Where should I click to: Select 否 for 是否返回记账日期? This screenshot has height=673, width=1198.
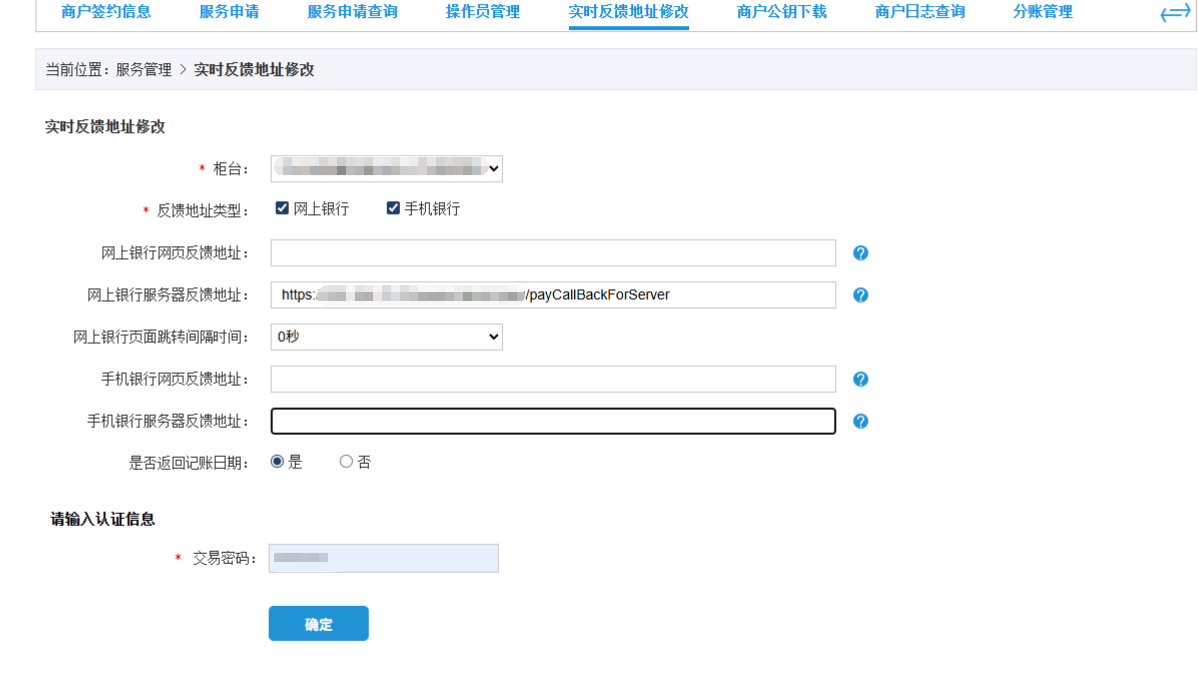click(345, 461)
